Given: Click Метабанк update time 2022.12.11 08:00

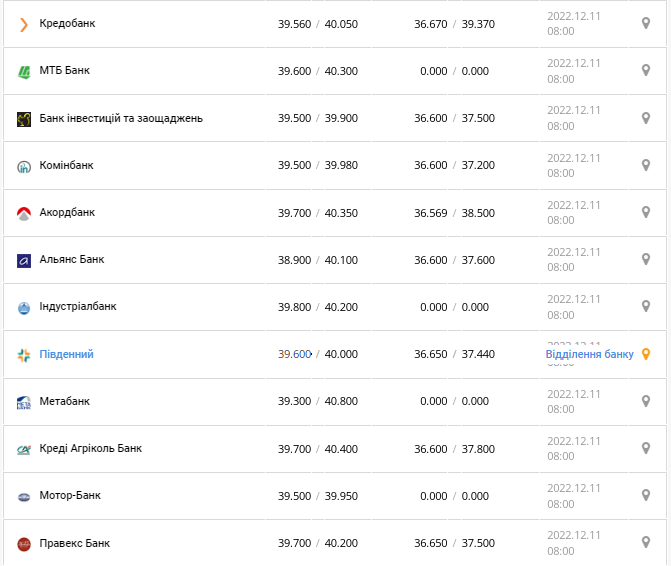Looking at the screenshot, I should point(574,402).
